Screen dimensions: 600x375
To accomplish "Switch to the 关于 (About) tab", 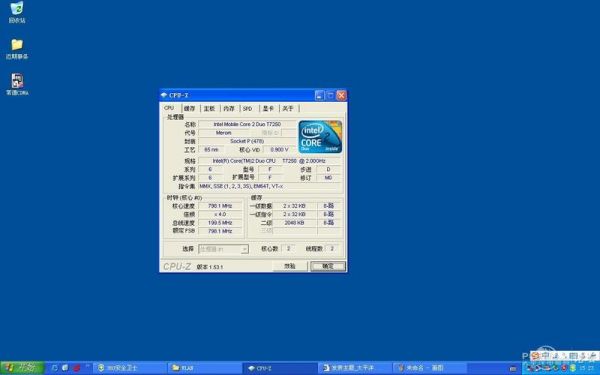I will pos(288,109).
